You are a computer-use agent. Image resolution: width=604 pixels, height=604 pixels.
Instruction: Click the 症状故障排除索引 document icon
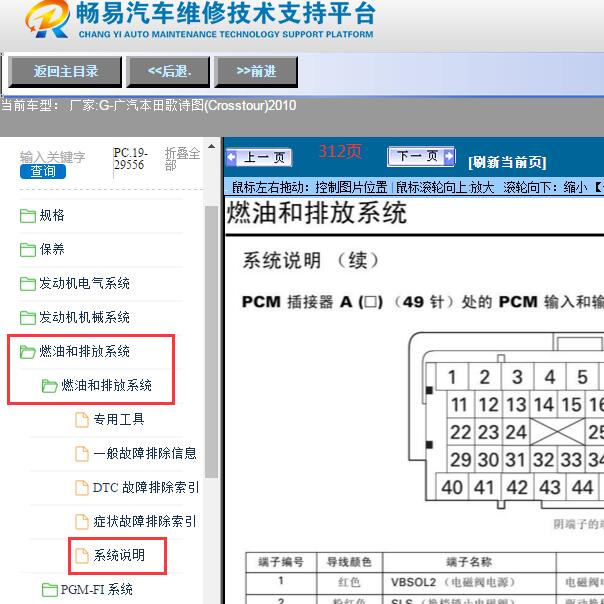coord(82,522)
